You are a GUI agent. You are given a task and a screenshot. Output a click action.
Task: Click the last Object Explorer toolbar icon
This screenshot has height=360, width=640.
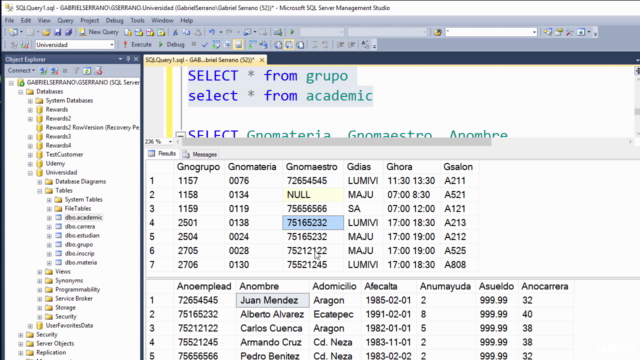click(98, 71)
